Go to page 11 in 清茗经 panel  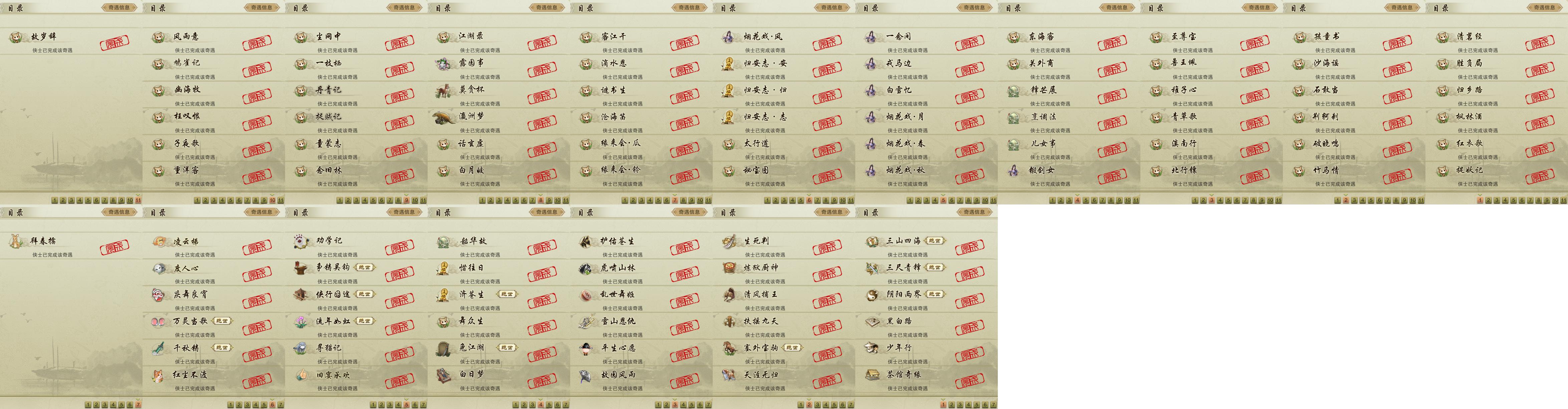pyautogui.click(x=1564, y=200)
